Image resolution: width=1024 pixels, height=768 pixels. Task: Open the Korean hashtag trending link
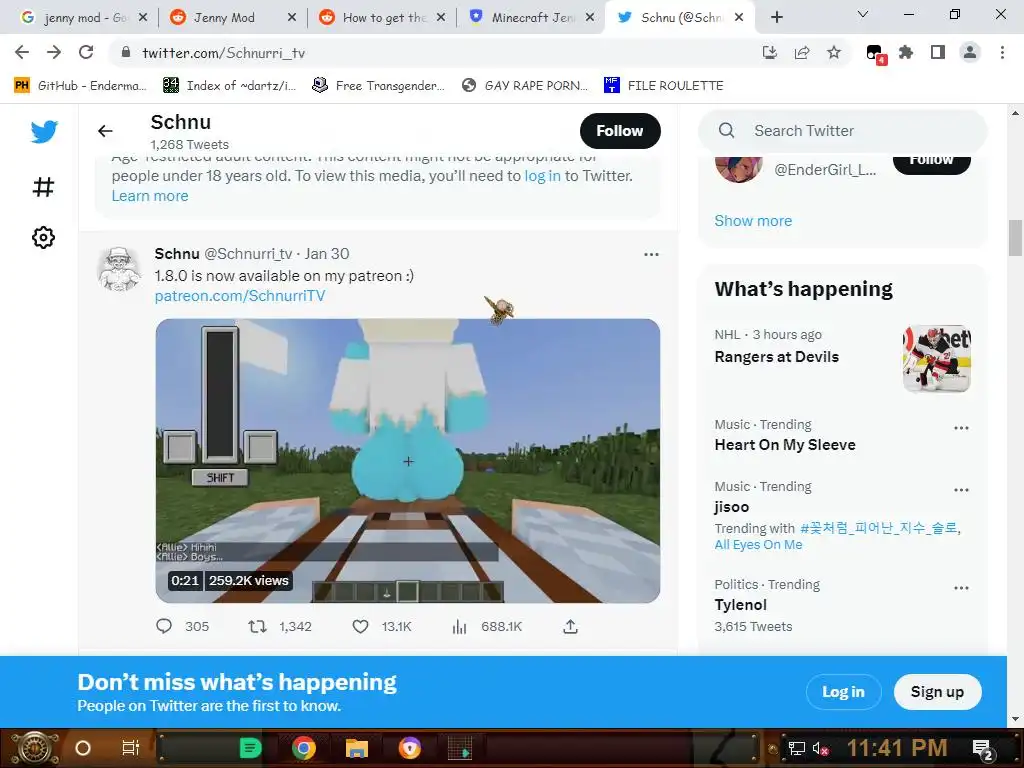click(879, 528)
